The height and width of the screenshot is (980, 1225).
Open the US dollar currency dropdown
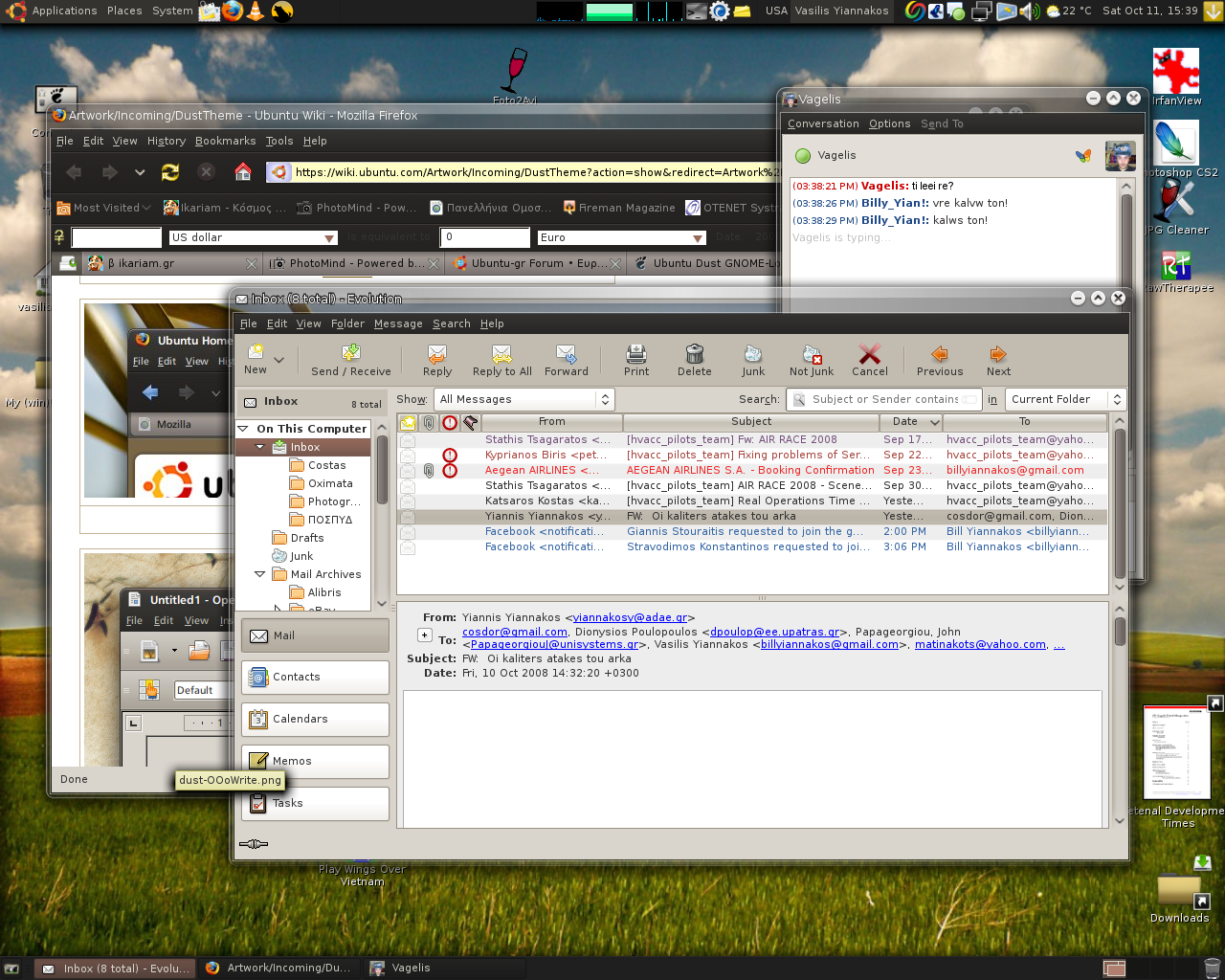click(x=254, y=237)
